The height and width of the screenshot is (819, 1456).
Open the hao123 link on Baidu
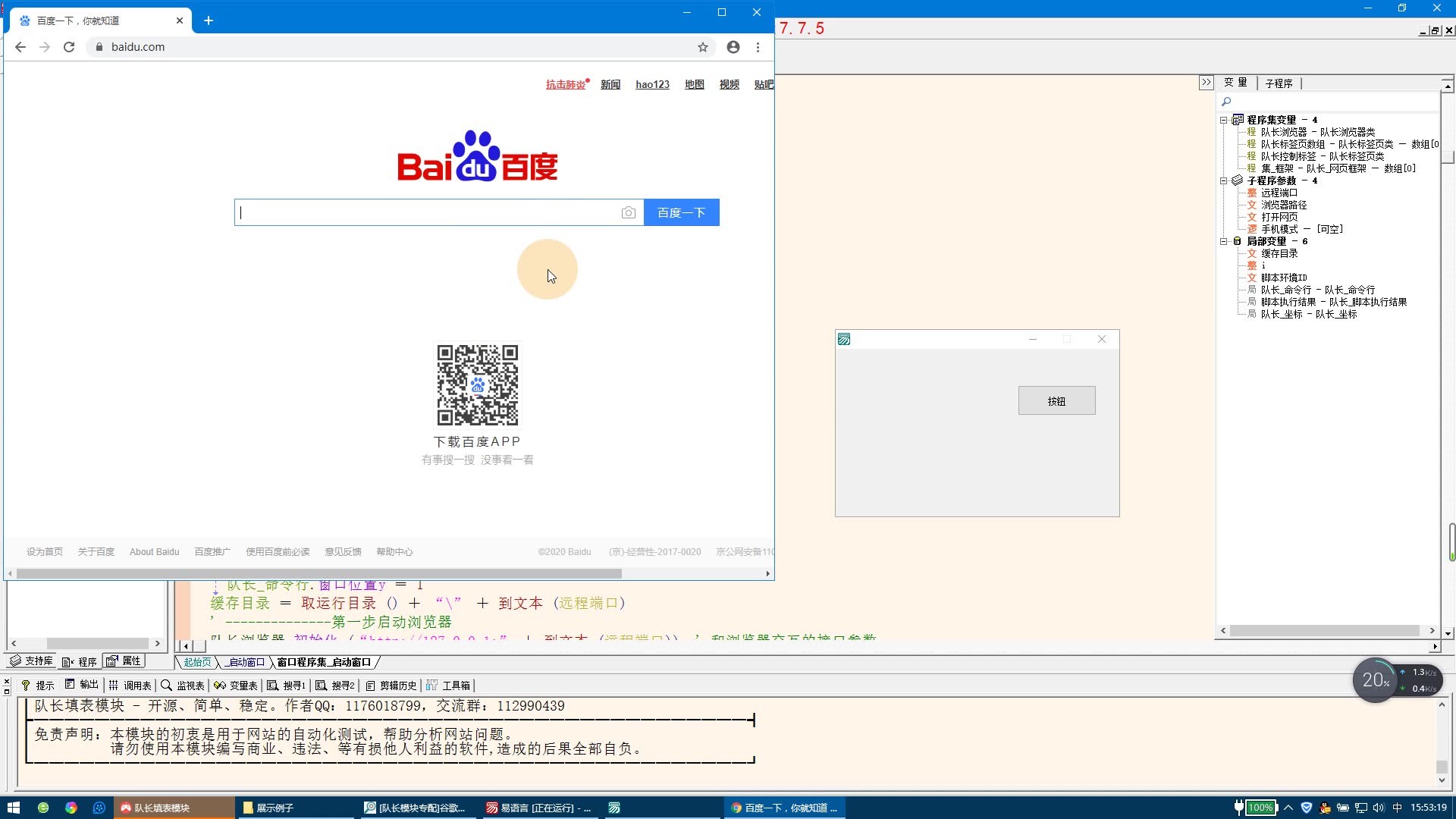pyautogui.click(x=652, y=84)
